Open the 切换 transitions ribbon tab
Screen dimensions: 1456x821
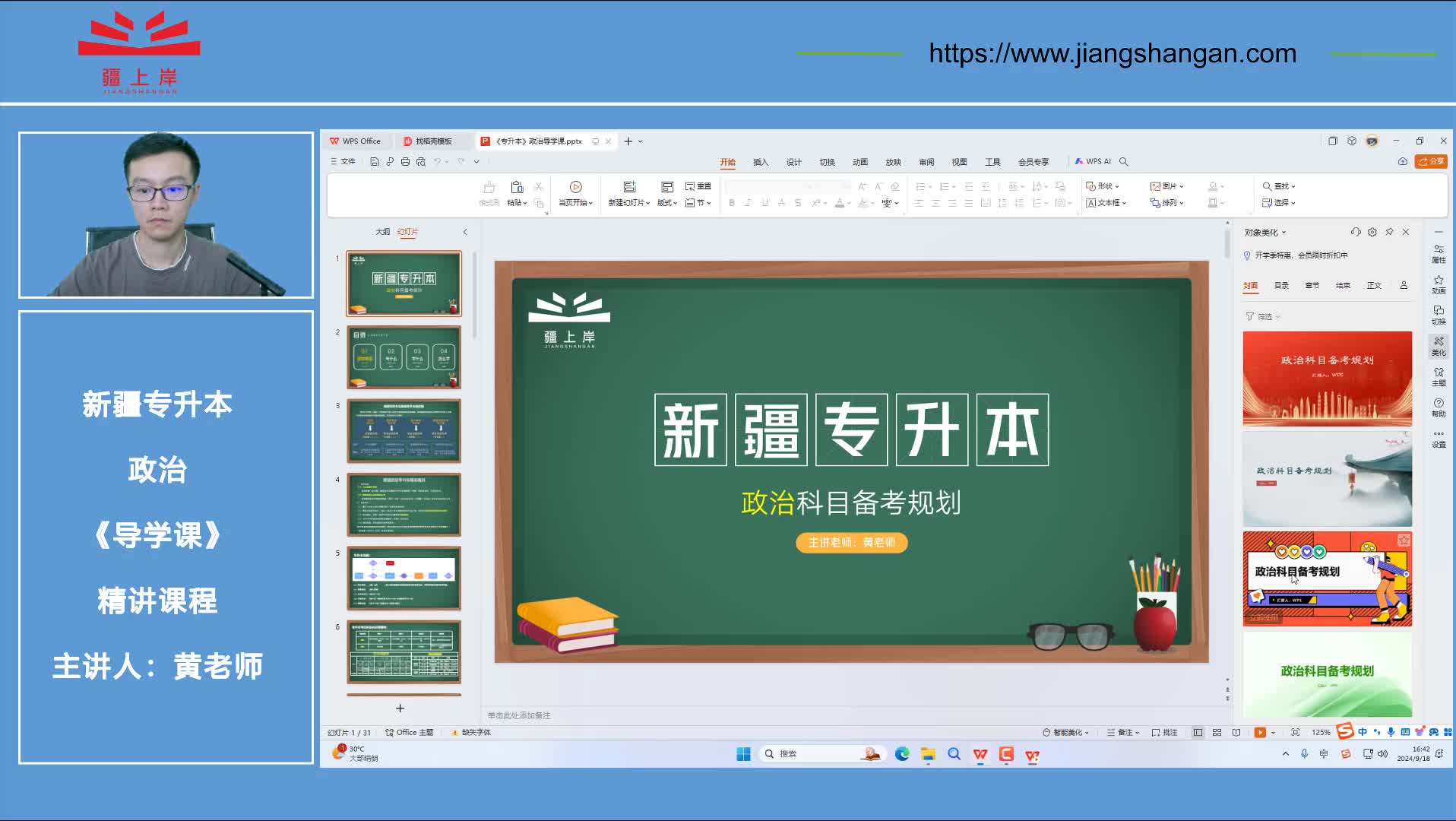point(827,162)
